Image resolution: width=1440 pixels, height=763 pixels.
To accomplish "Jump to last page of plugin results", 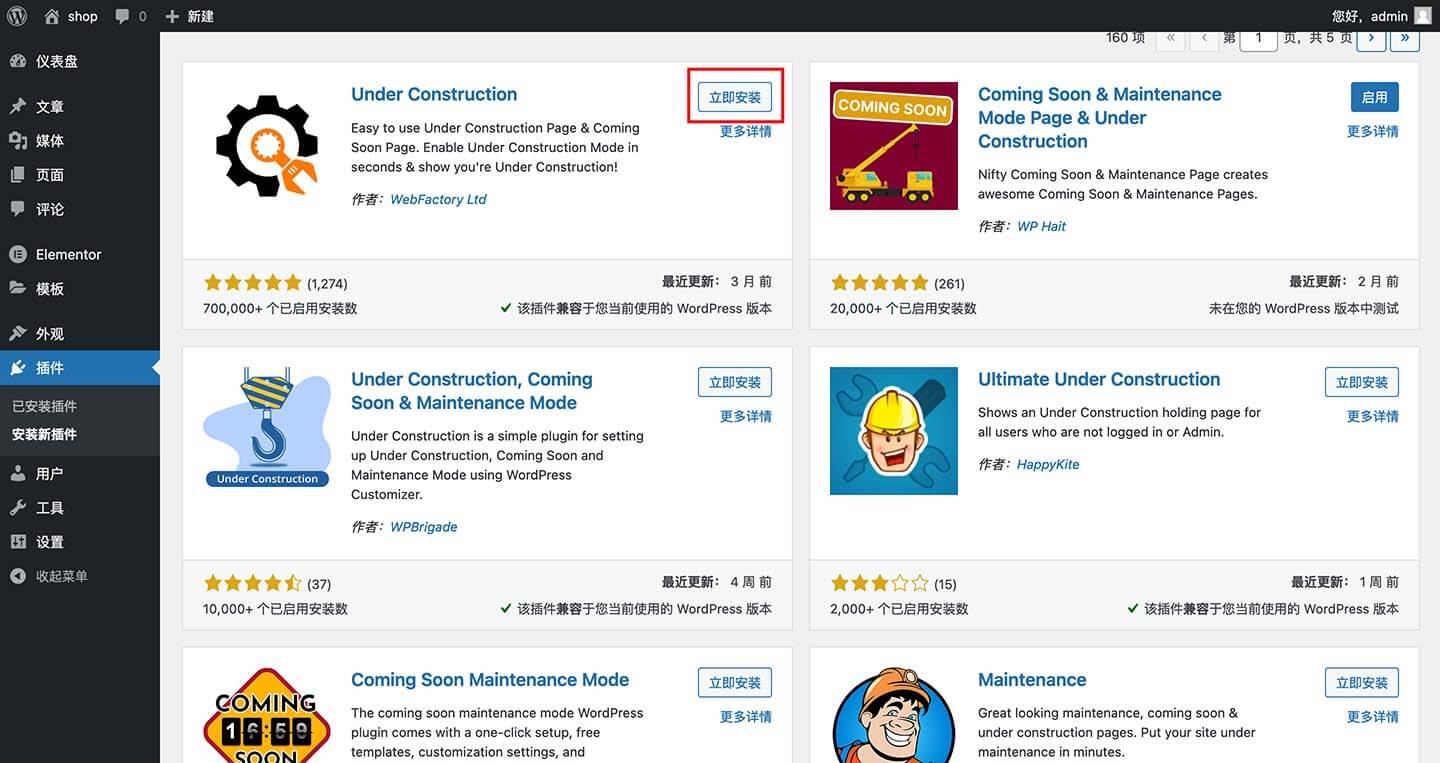I will [1405, 38].
